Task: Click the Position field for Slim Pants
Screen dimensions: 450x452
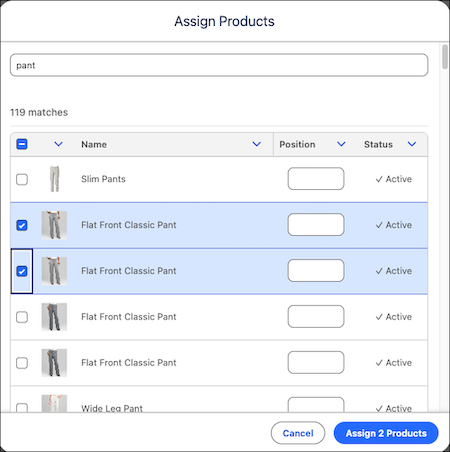Action: (316, 179)
